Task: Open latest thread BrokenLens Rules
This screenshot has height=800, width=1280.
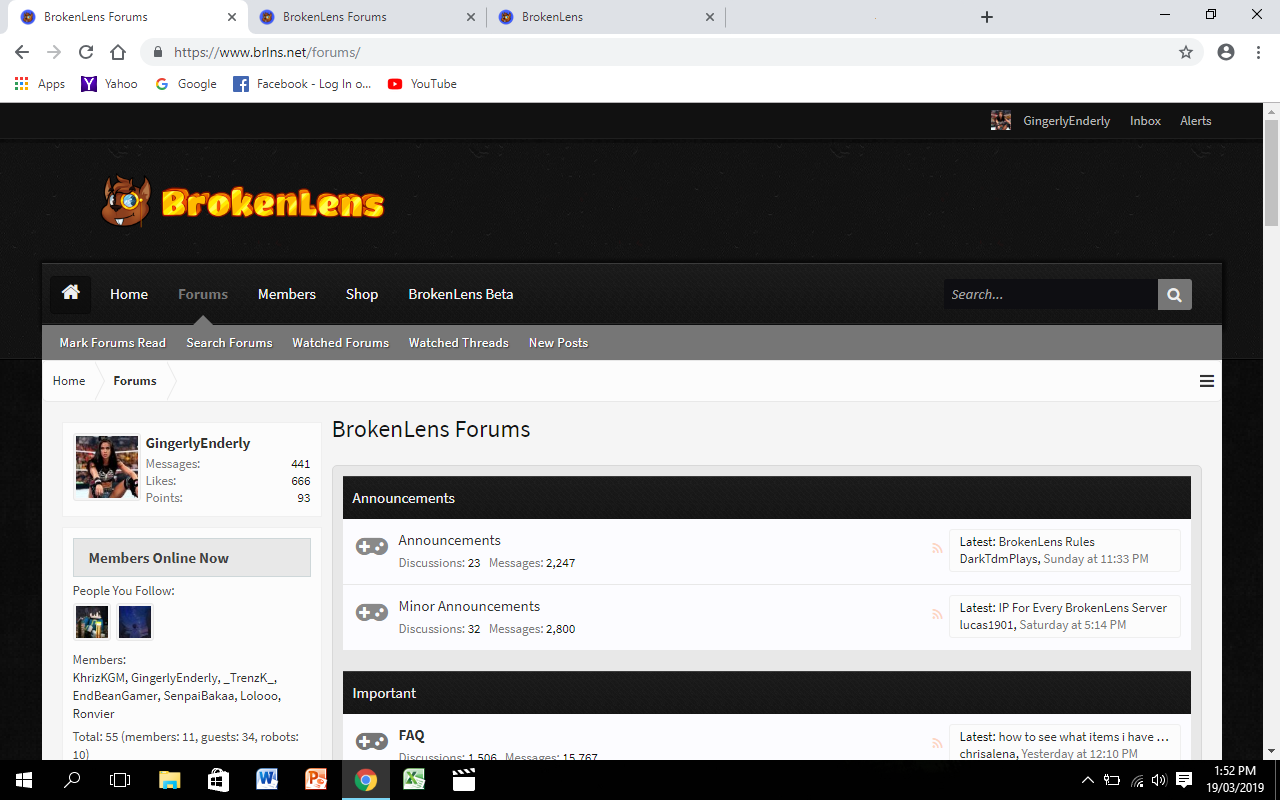Action: coord(1046,542)
